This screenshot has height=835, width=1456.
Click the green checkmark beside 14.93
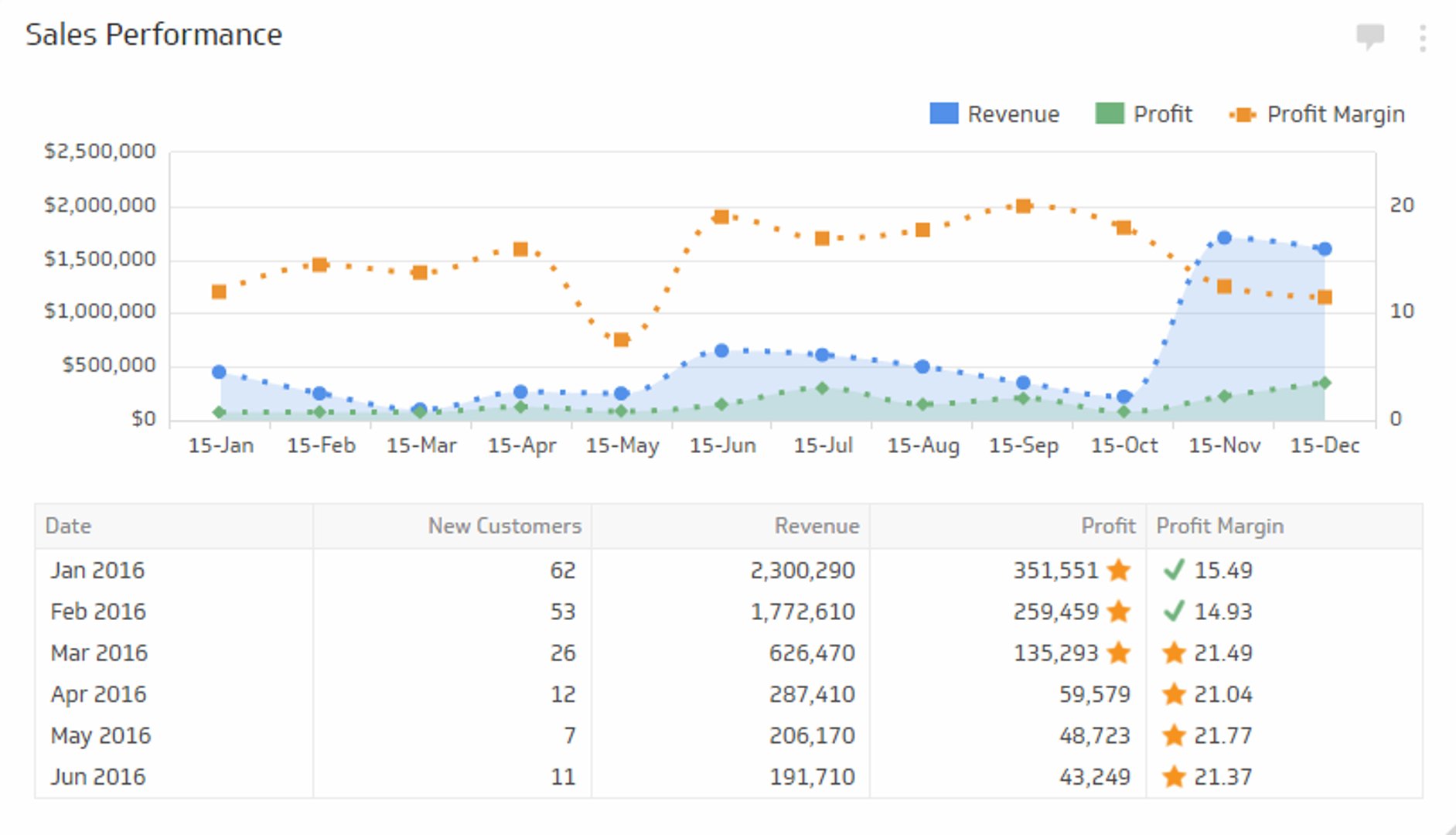coord(1174,612)
